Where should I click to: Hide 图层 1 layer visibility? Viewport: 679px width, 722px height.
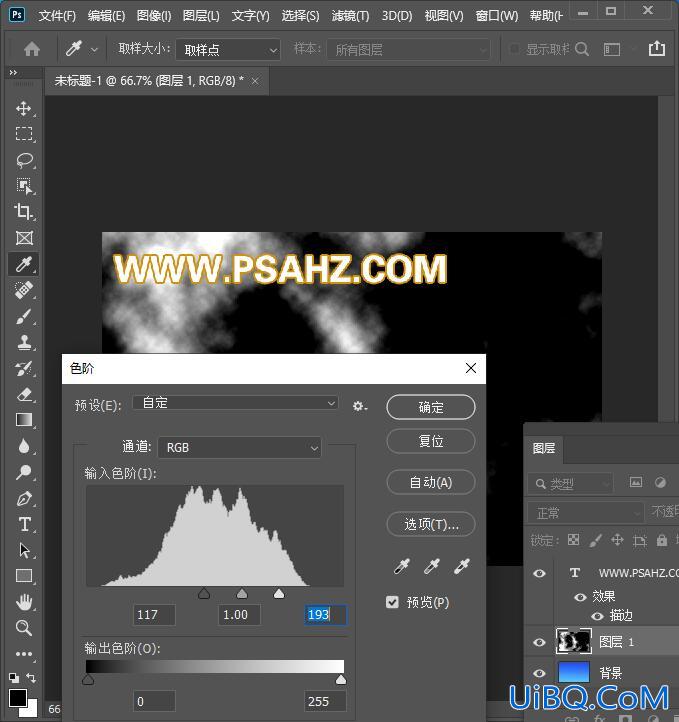tap(539, 642)
